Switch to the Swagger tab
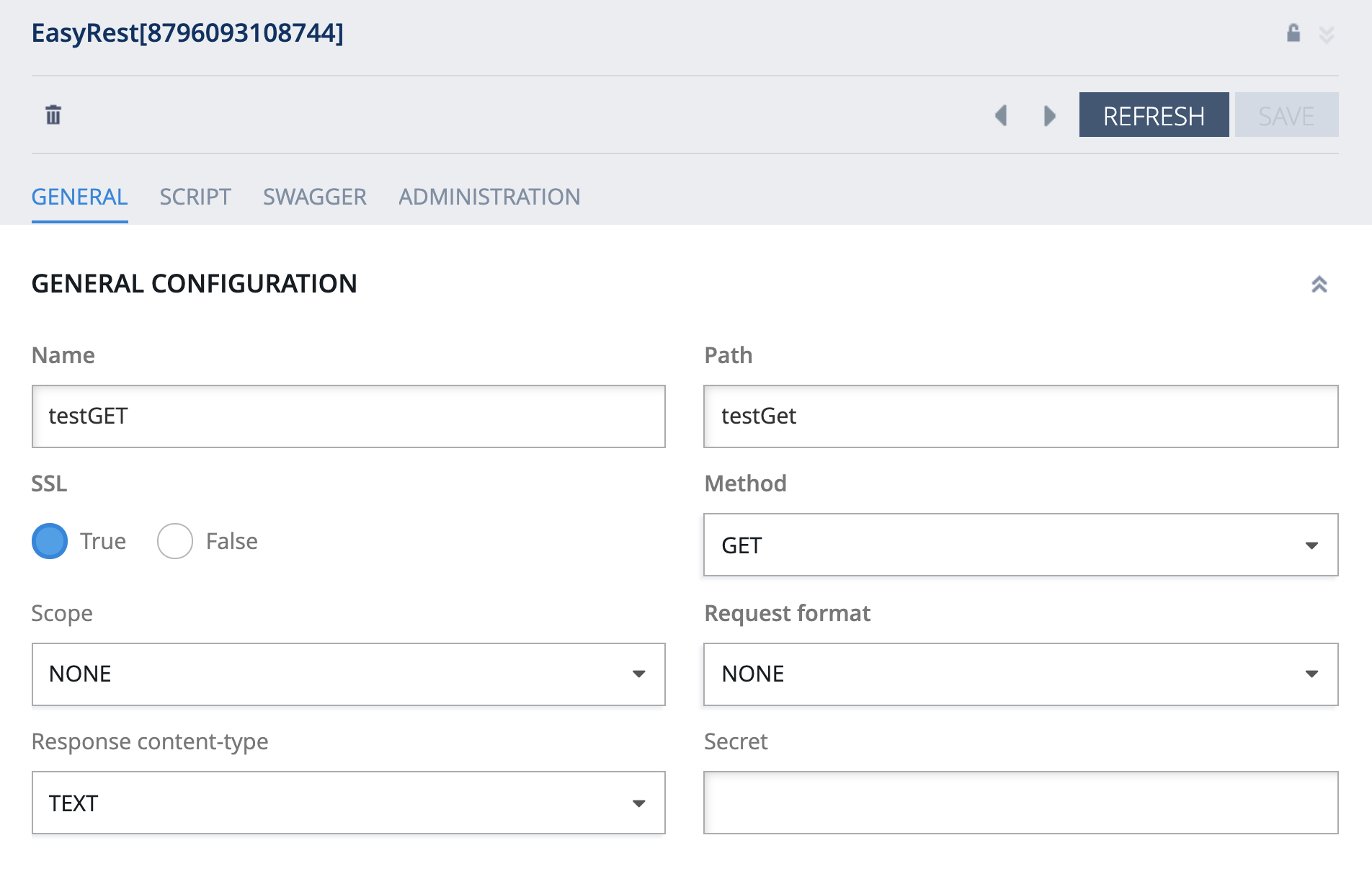This screenshot has height=879, width=1372. (x=314, y=197)
